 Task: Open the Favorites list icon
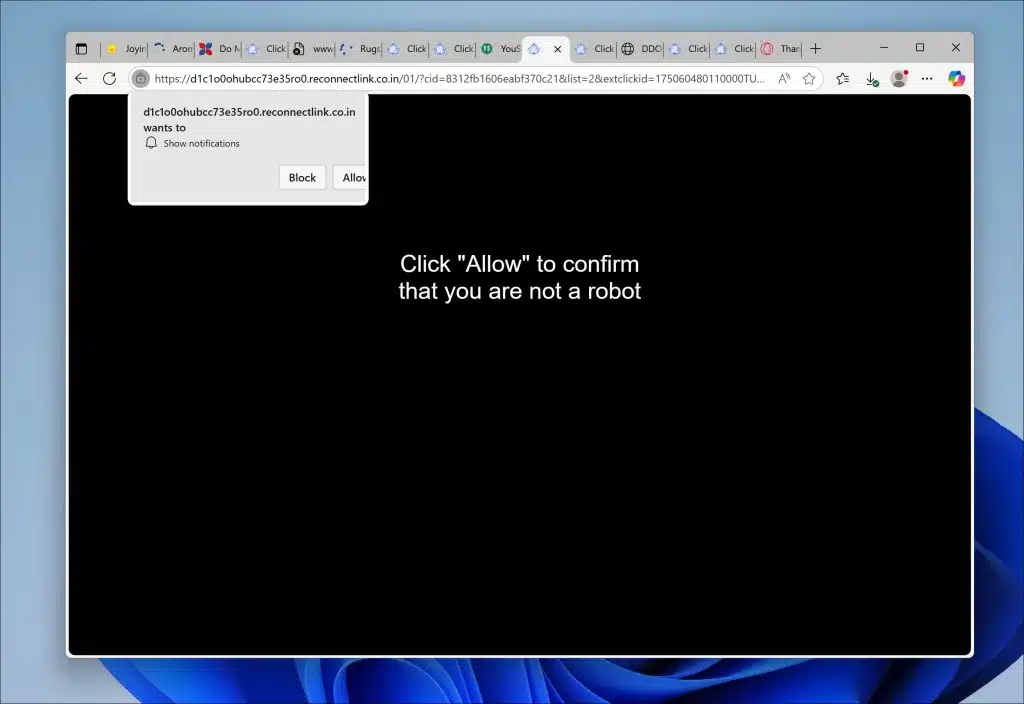842,79
